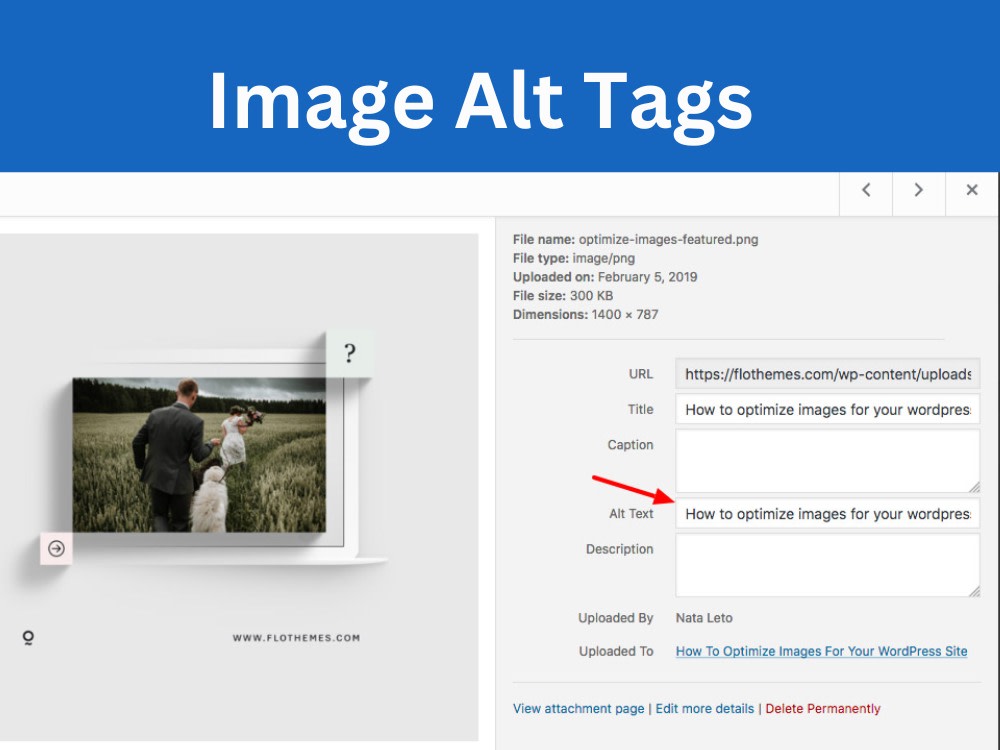Click the Uploaded on February 5, 2019 text
The height and width of the screenshot is (750, 1000).
[605, 277]
